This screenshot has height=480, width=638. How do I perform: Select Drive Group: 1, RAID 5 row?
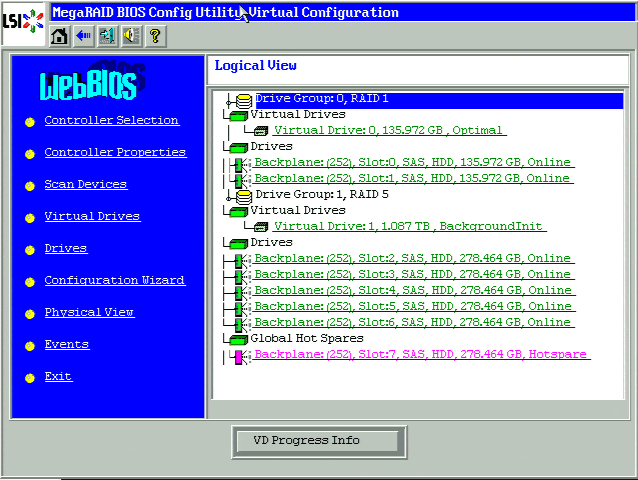click(322, 195)
